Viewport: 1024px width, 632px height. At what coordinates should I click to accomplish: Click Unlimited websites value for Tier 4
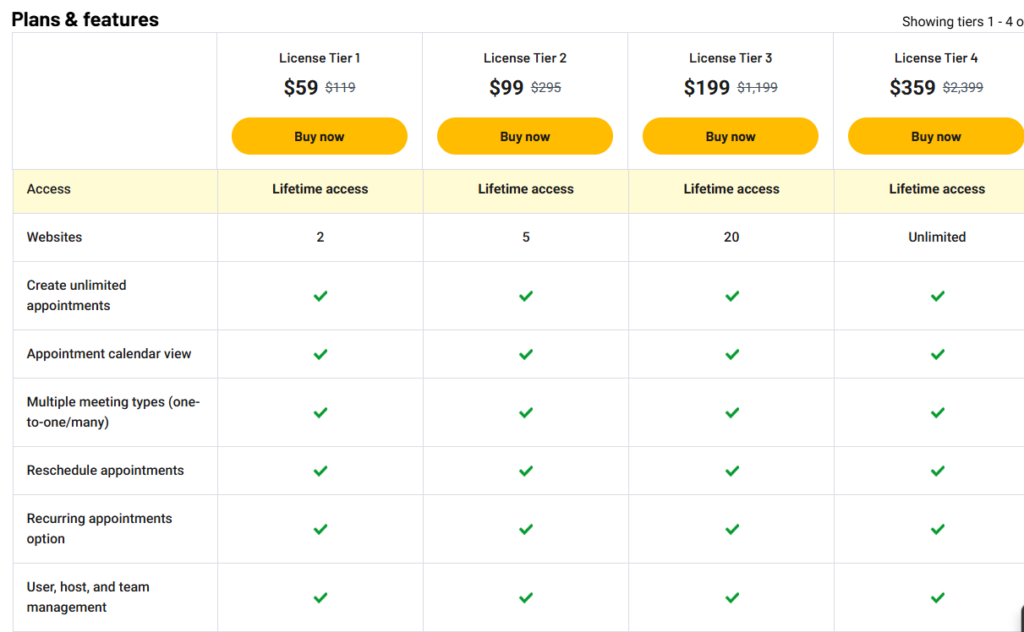click(x=936, y=237)
